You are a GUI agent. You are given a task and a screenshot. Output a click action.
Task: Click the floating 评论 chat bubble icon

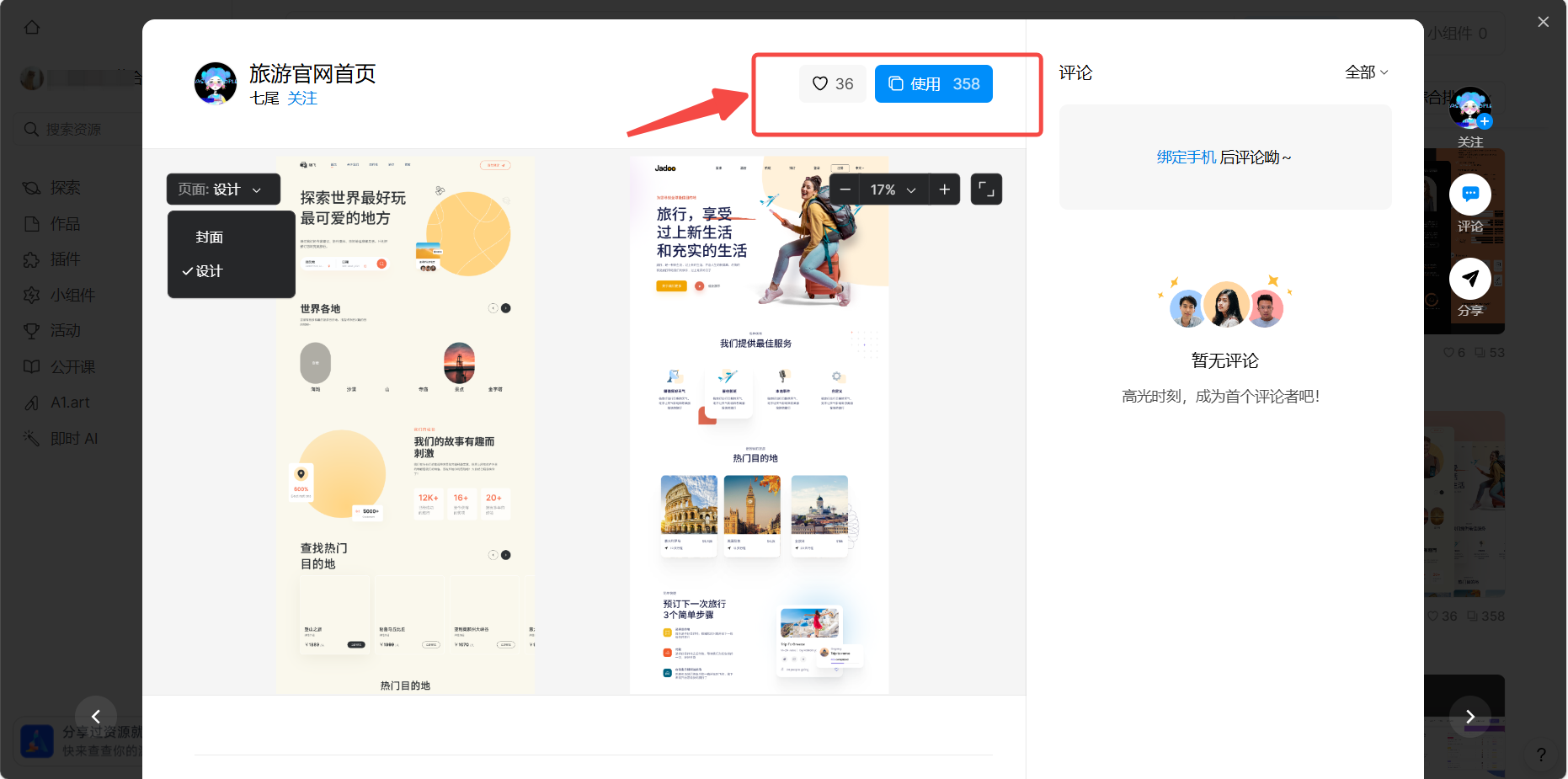coord(1470,195)
